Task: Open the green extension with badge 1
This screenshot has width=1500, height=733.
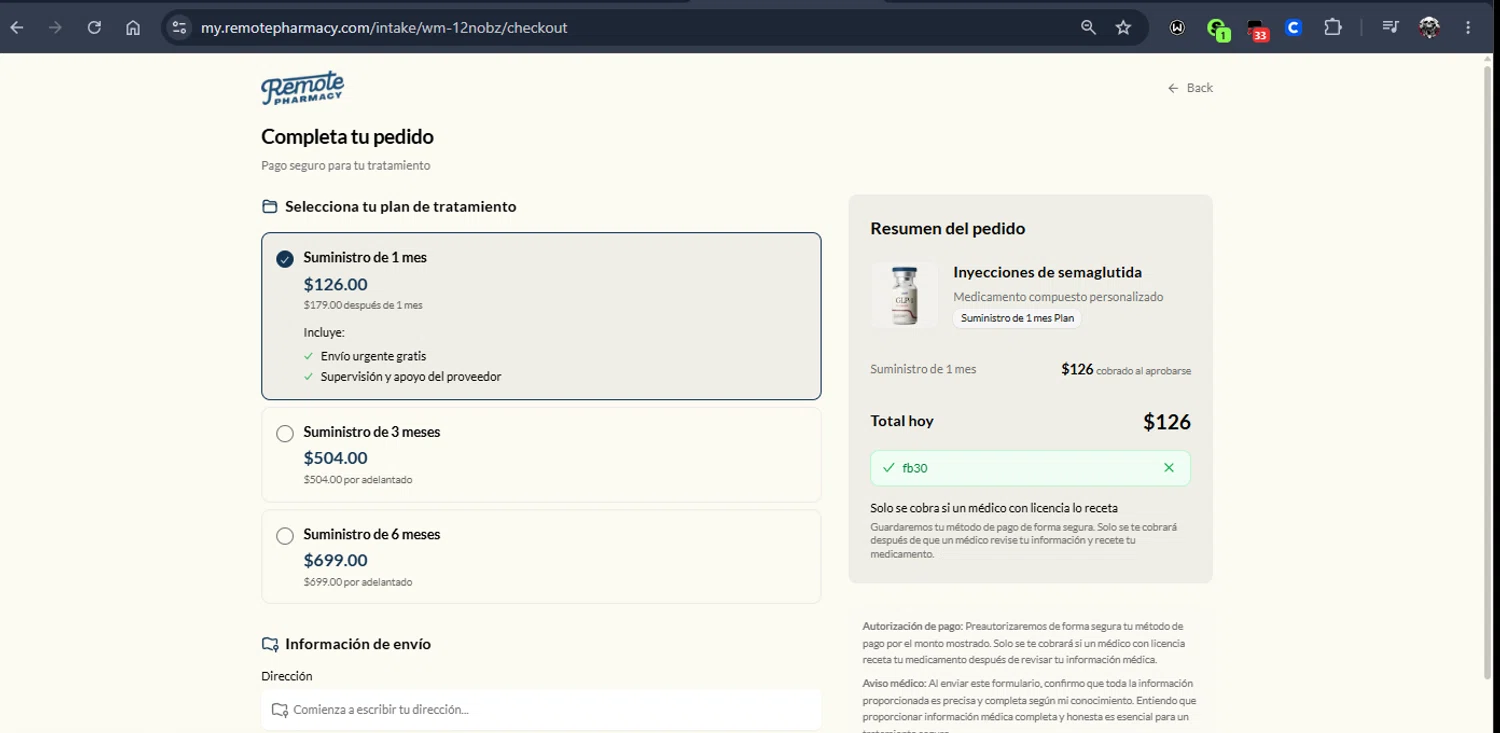Action: (1217, 29)
